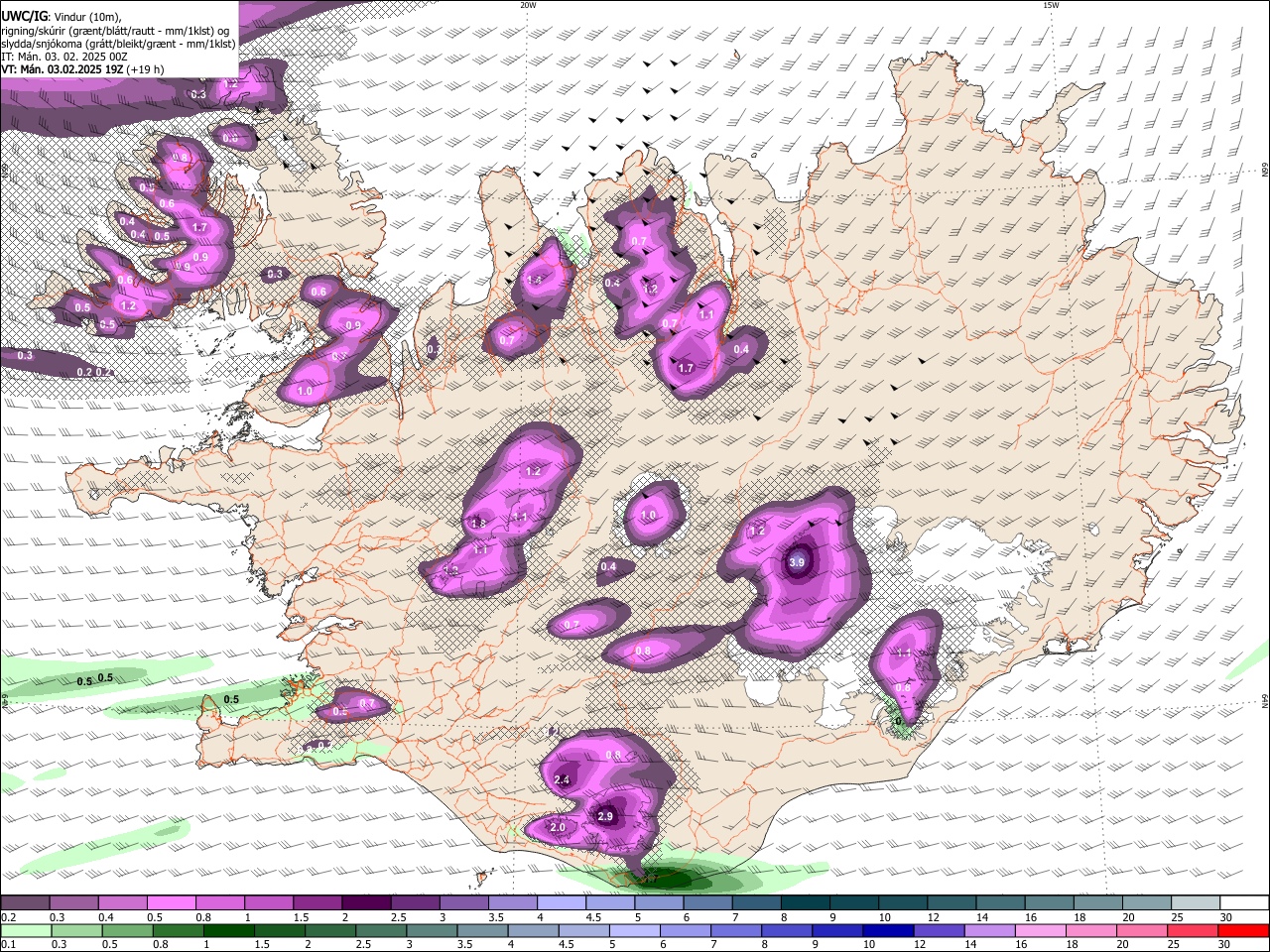Screen dimensions: 1270x952
Task: Click the UWC/IG title text
Action: [x=23, y=16]
